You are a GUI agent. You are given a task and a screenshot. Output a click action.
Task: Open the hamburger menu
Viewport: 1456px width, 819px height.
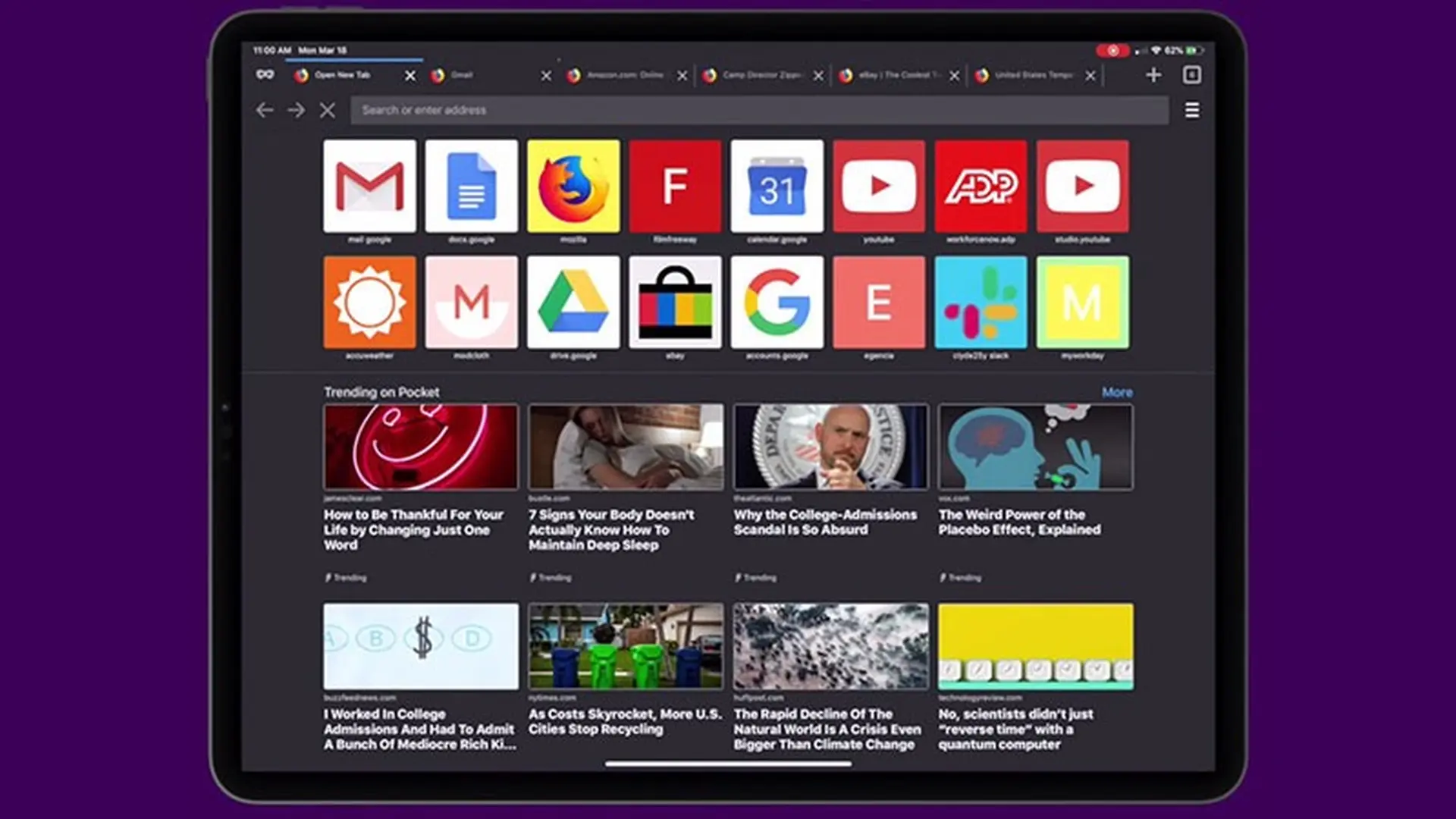1192,111
